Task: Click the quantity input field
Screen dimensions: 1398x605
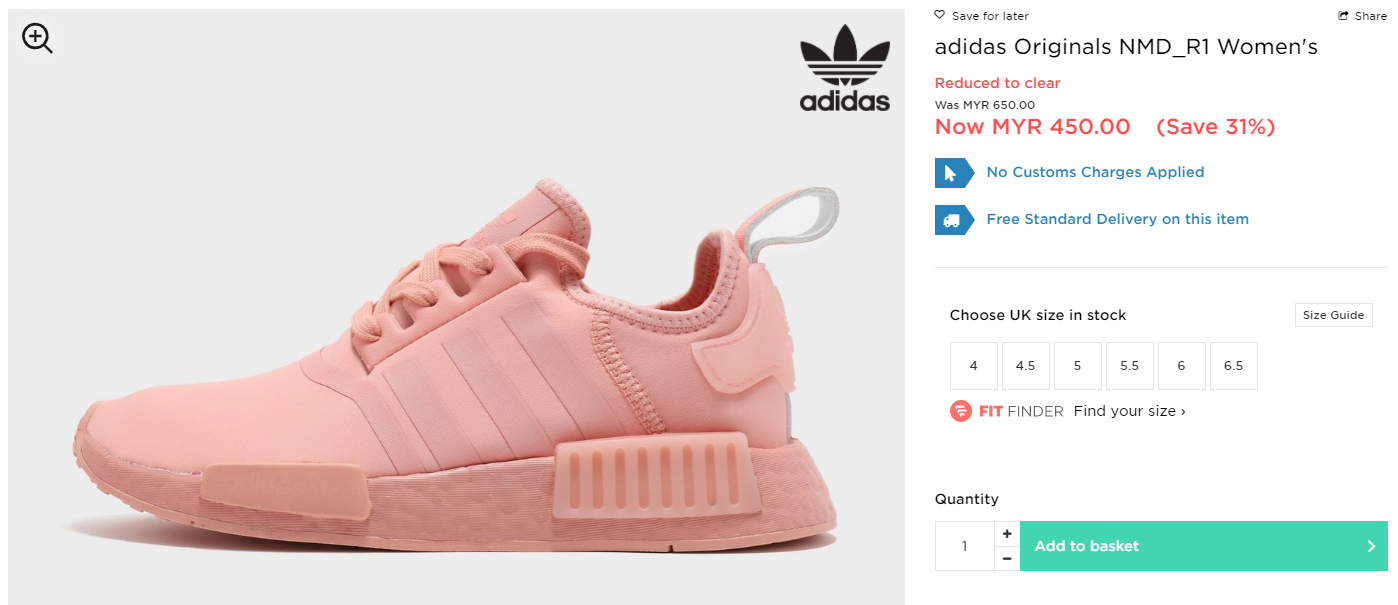Action: coord(965,546)
